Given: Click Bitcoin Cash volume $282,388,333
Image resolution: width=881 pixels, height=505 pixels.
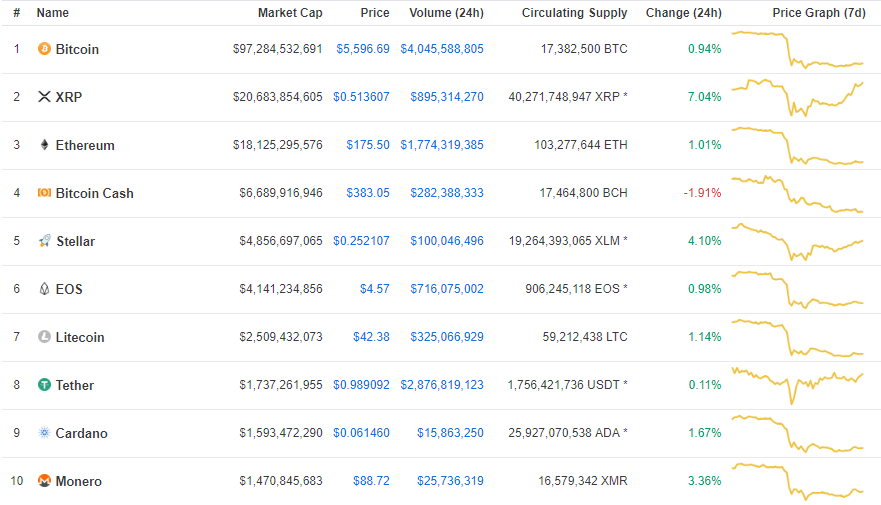Looking at the screenshot, I should coord(447,193).
